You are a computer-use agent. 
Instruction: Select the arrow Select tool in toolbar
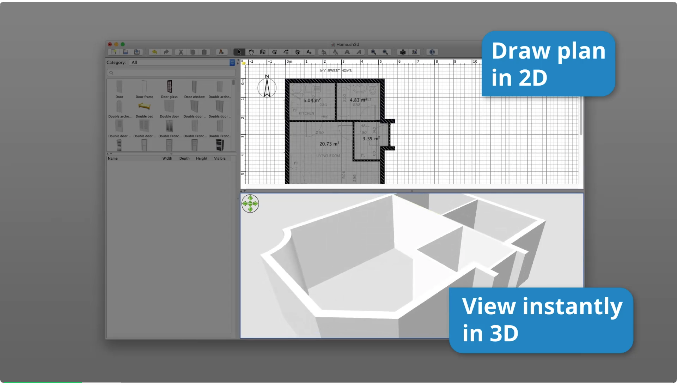(x=239, y=52)
